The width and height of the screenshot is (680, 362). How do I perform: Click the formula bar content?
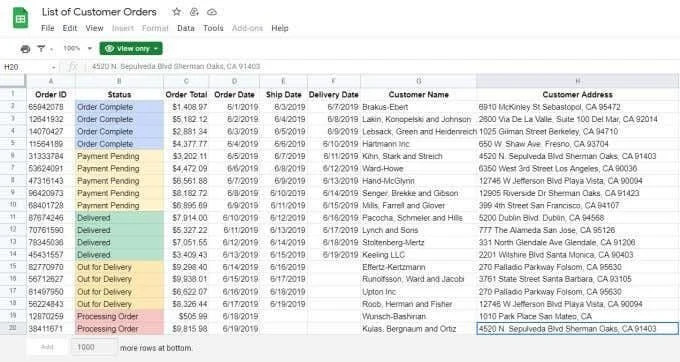[x=176, y=66]
